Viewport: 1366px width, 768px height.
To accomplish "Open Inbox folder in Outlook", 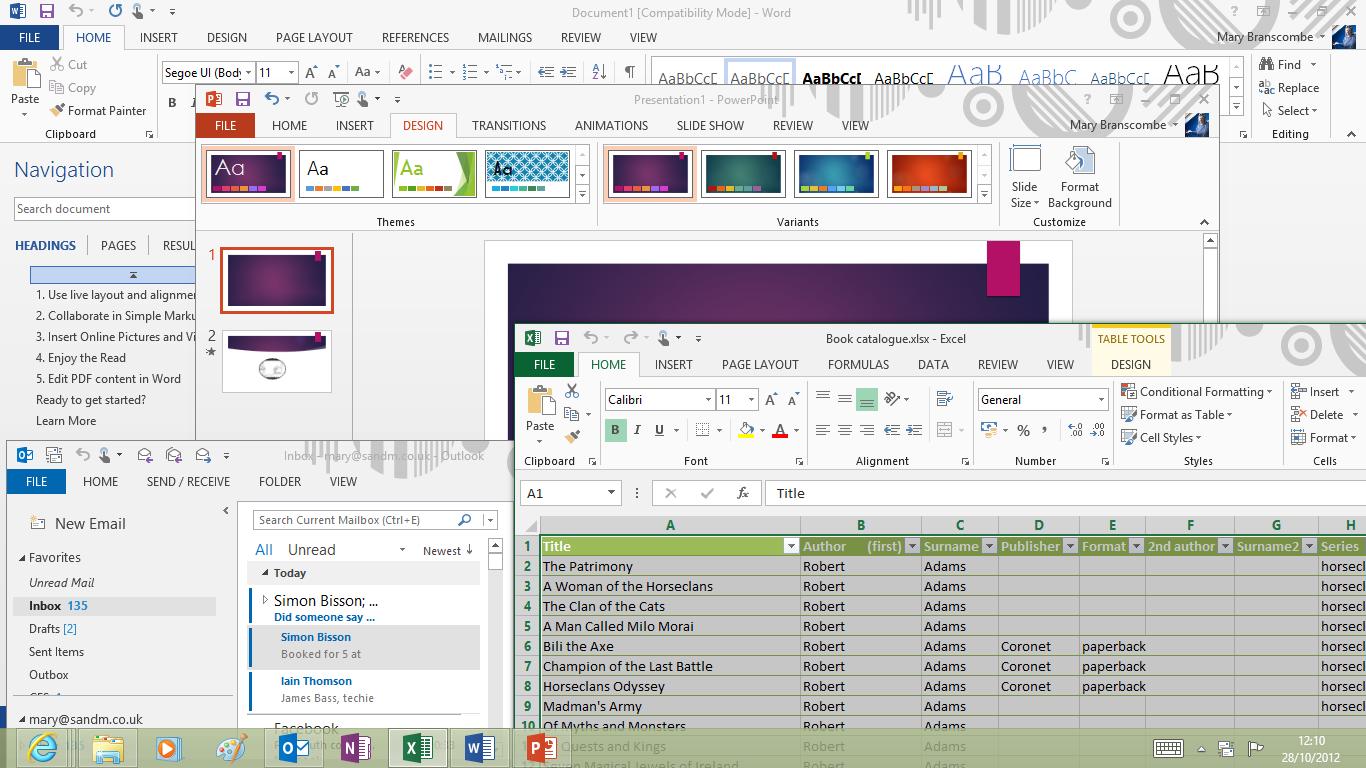I will click(x=114, y=606).
